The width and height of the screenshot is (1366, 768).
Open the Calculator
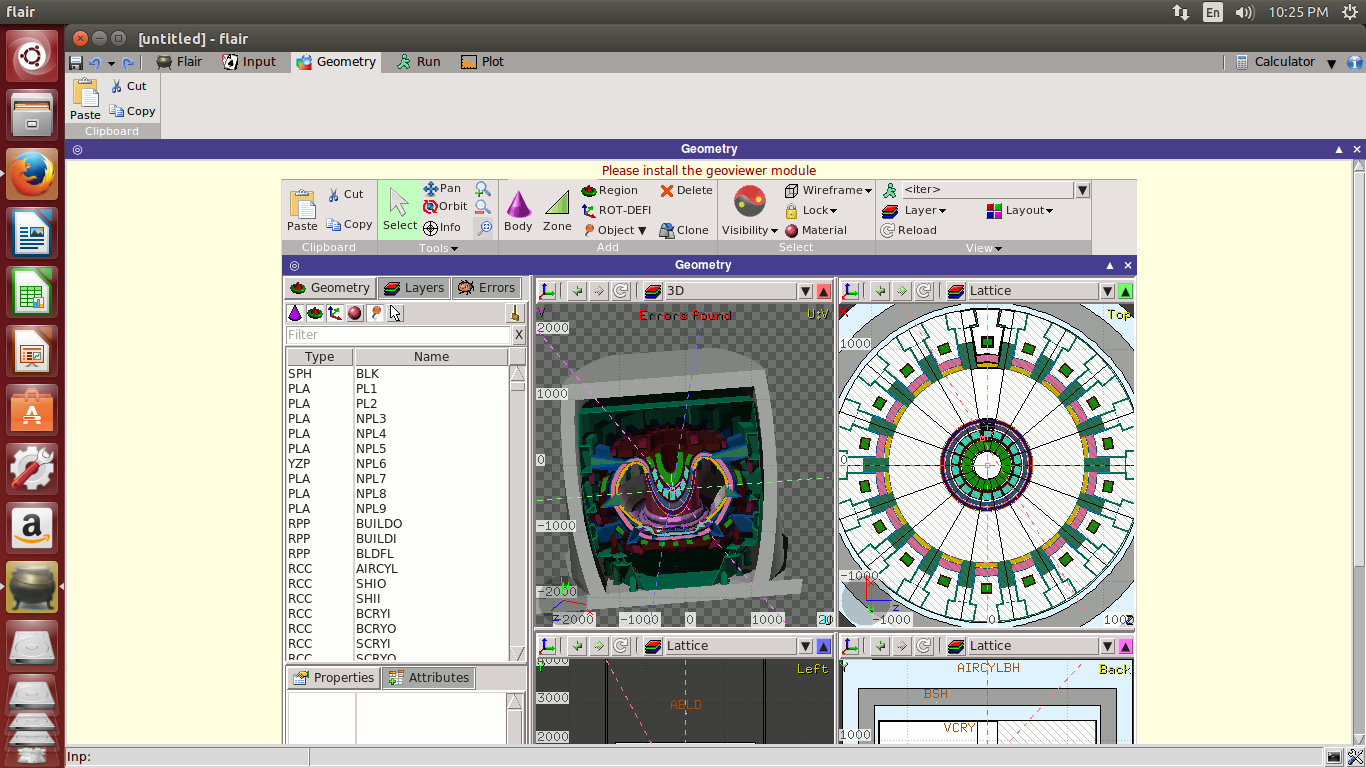[1275, 62]
